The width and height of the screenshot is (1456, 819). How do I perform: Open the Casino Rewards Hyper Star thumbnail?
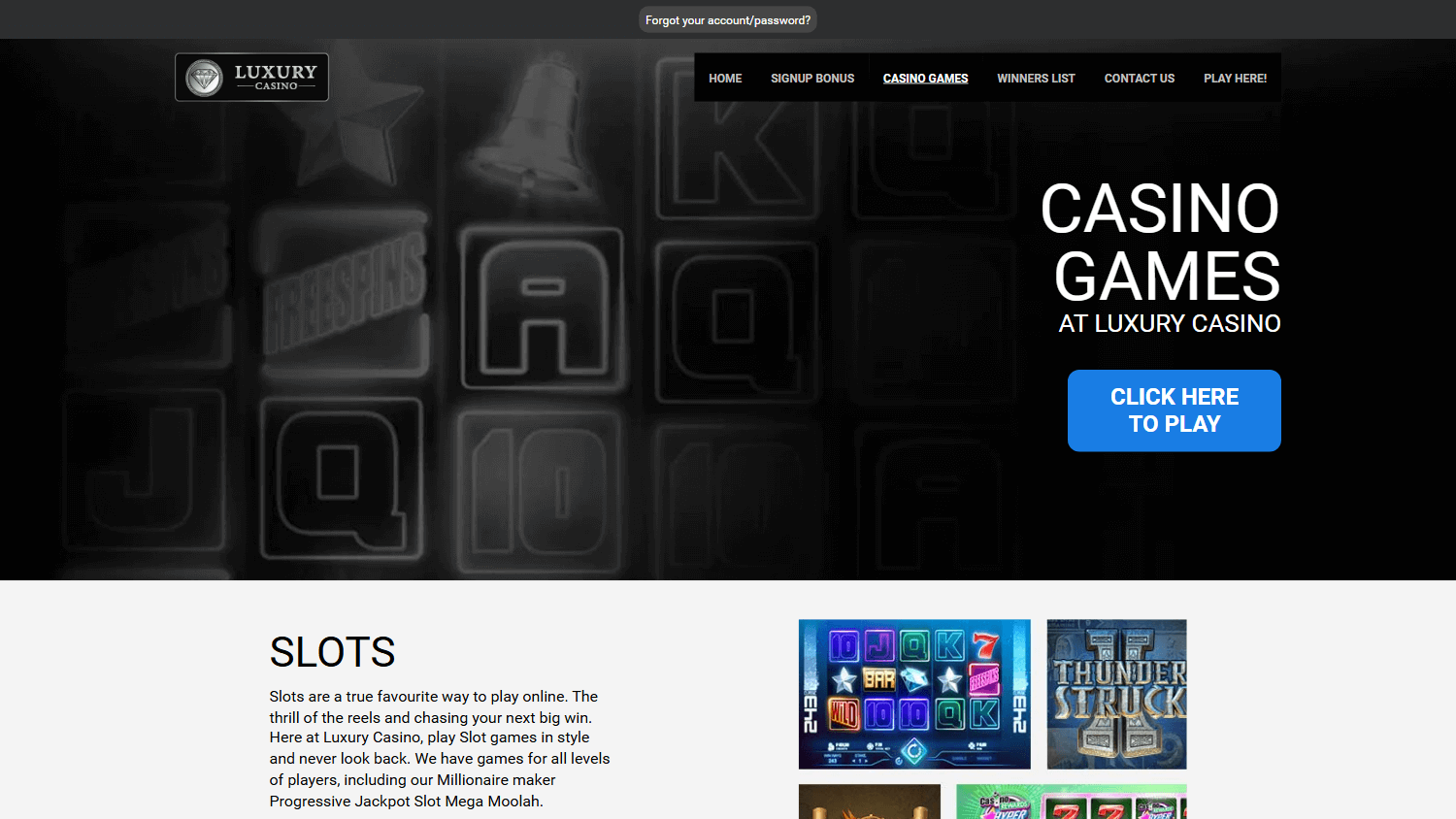[x=1072, y=802]
